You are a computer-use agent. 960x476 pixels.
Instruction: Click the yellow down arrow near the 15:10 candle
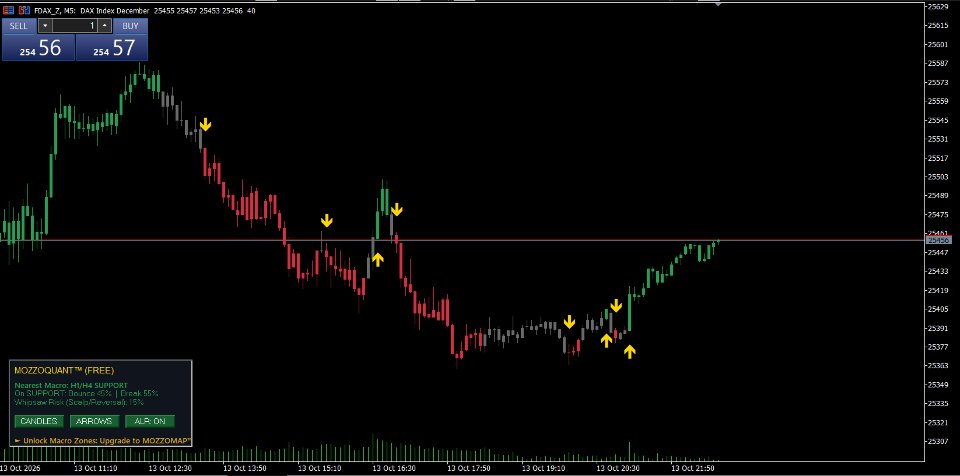(x=327, y=221)
